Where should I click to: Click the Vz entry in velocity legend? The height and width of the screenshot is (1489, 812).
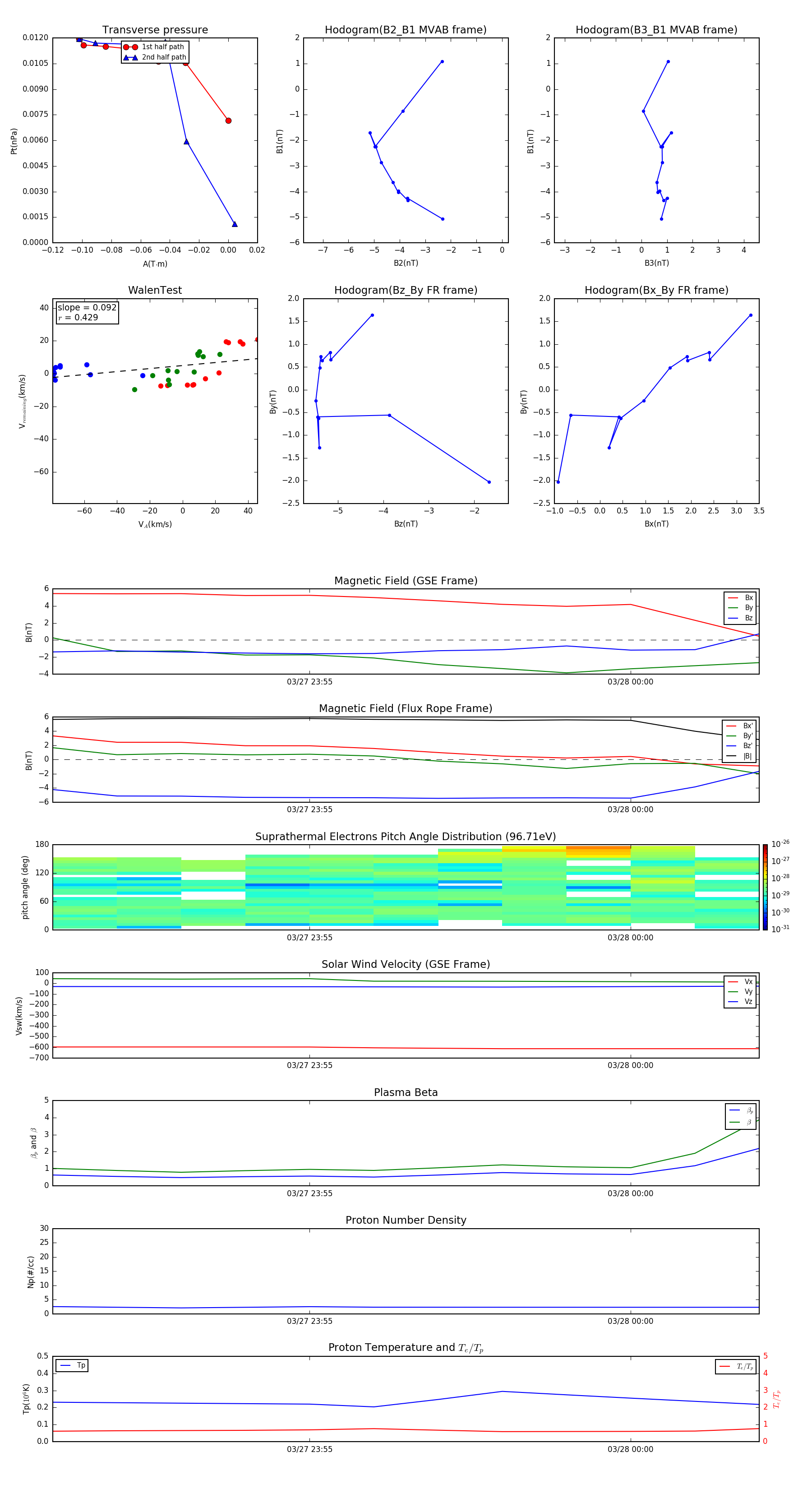pyautogui.click(x=741, y=1001)
